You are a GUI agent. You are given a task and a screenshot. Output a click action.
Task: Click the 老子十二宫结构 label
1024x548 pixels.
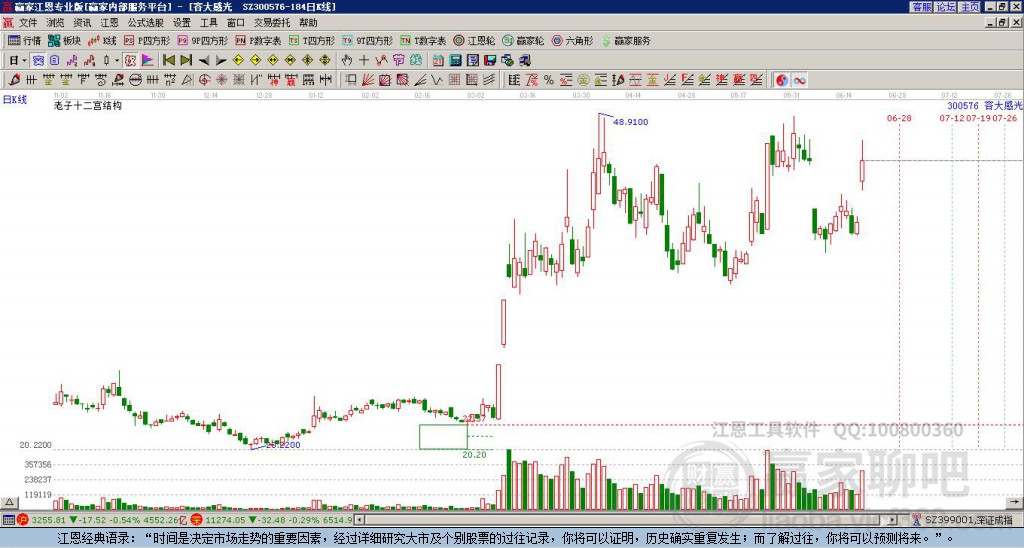tap(88, 105)
